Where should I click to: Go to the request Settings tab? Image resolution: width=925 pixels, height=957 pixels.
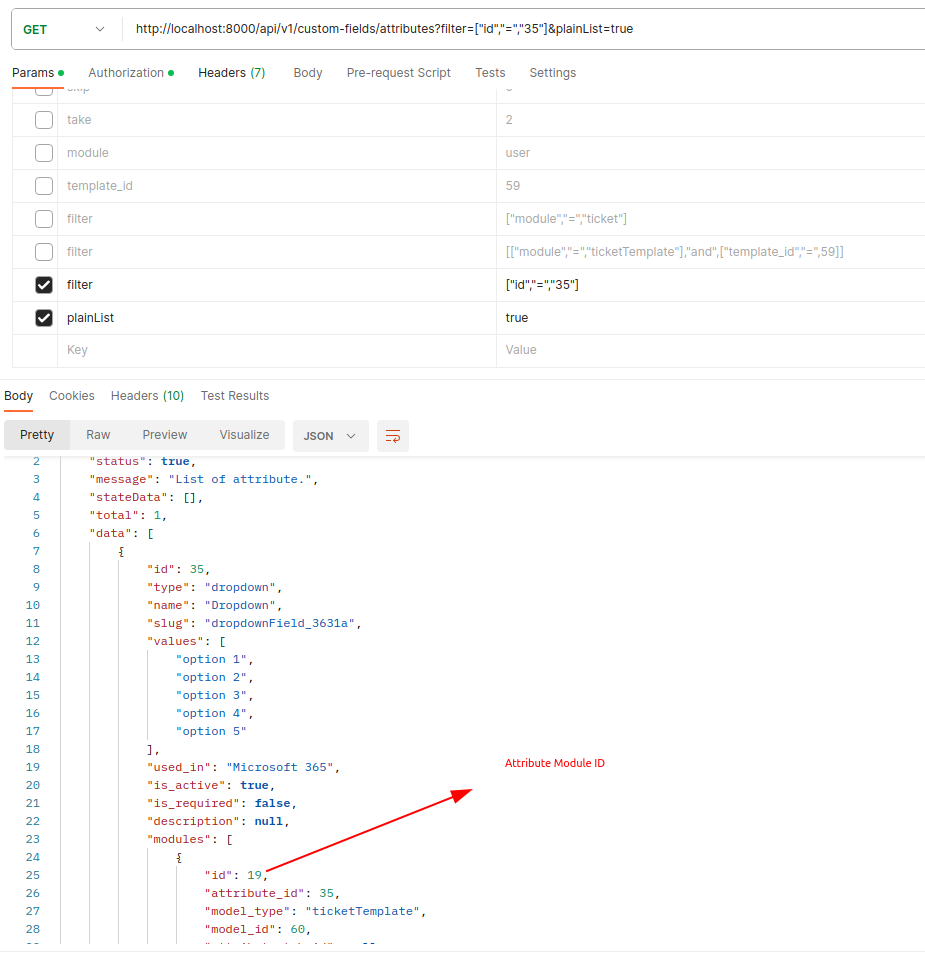click(552, 73)
